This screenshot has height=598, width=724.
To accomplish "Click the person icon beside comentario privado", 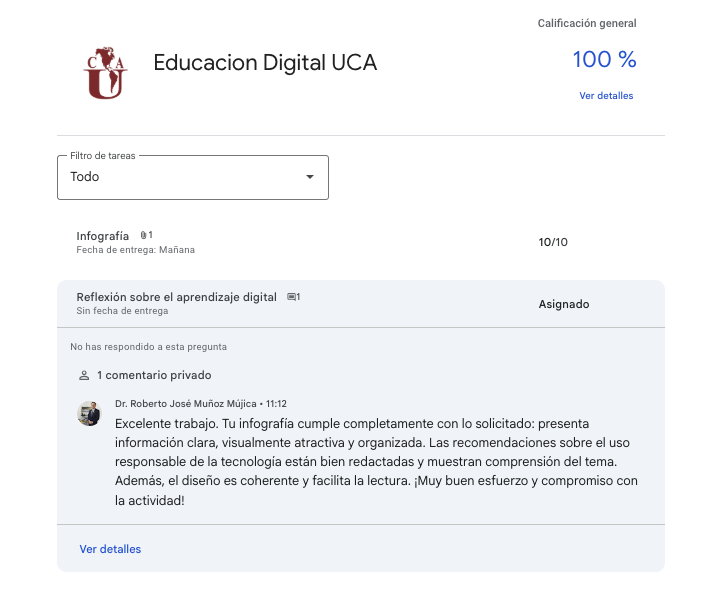I will tap(84, 376).
